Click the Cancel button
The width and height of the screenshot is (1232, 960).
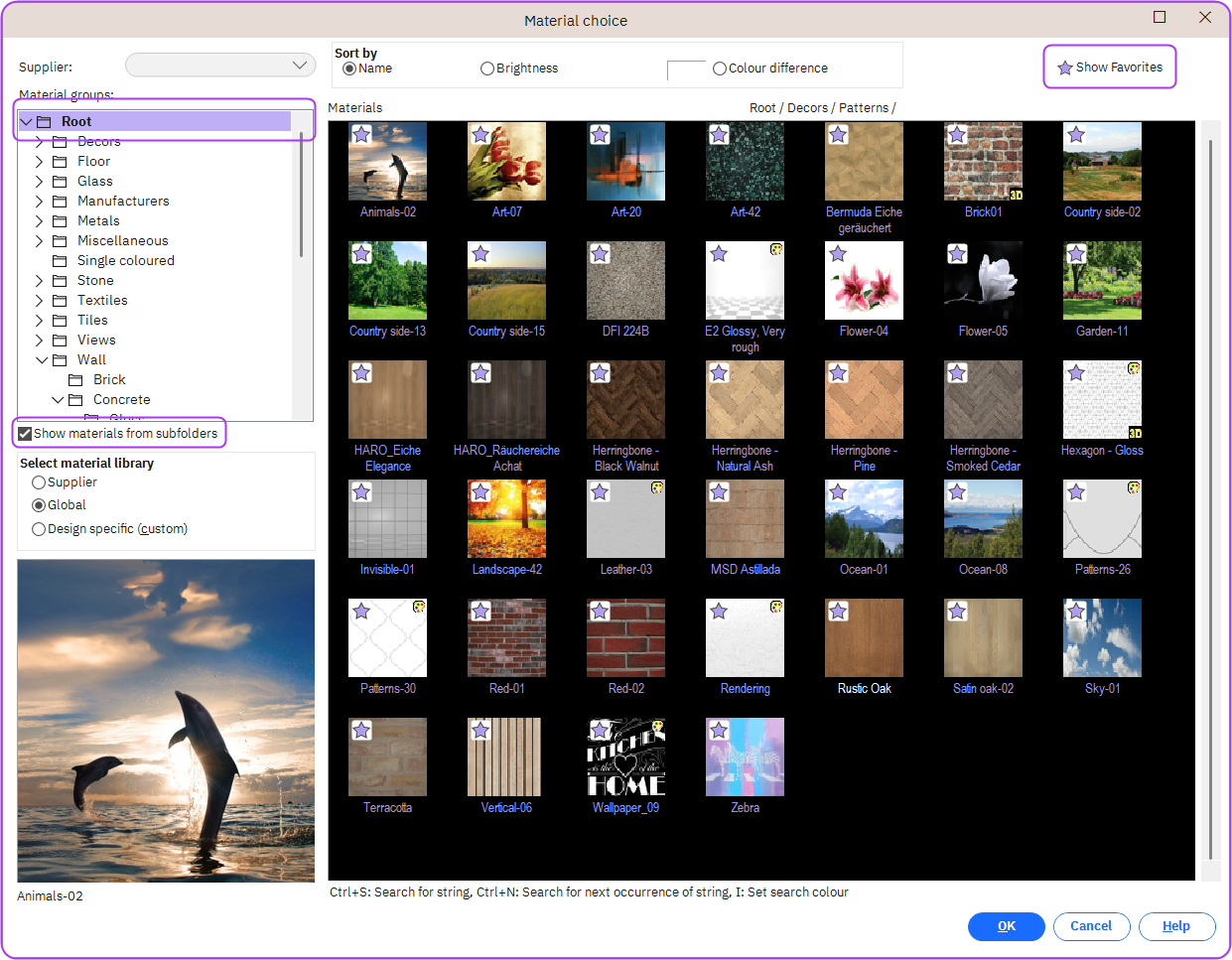click(x=1090, y=926)
